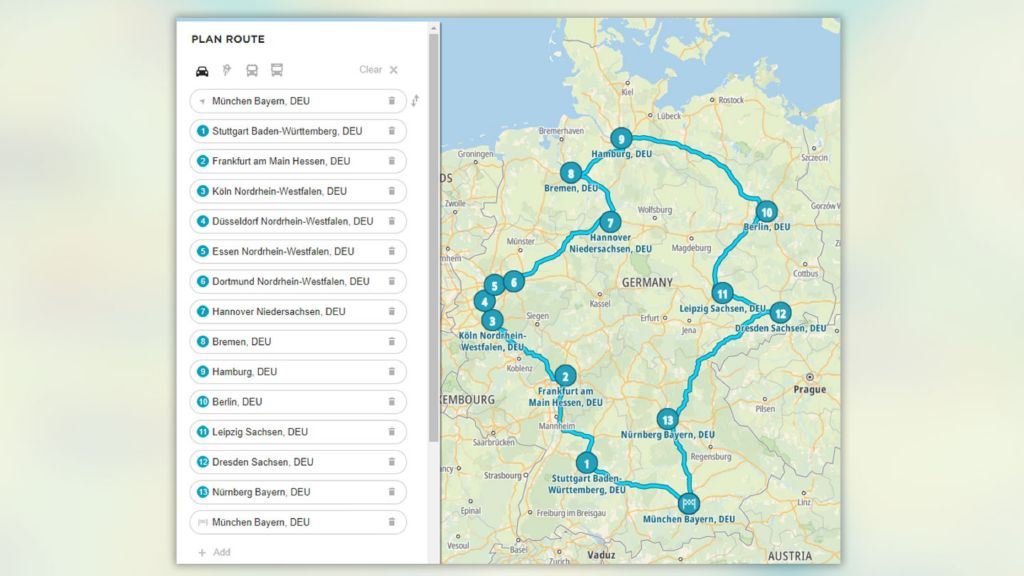Click the X icon next to Clear
This screenshot has width=1024, height=576.
coord(392,70)
